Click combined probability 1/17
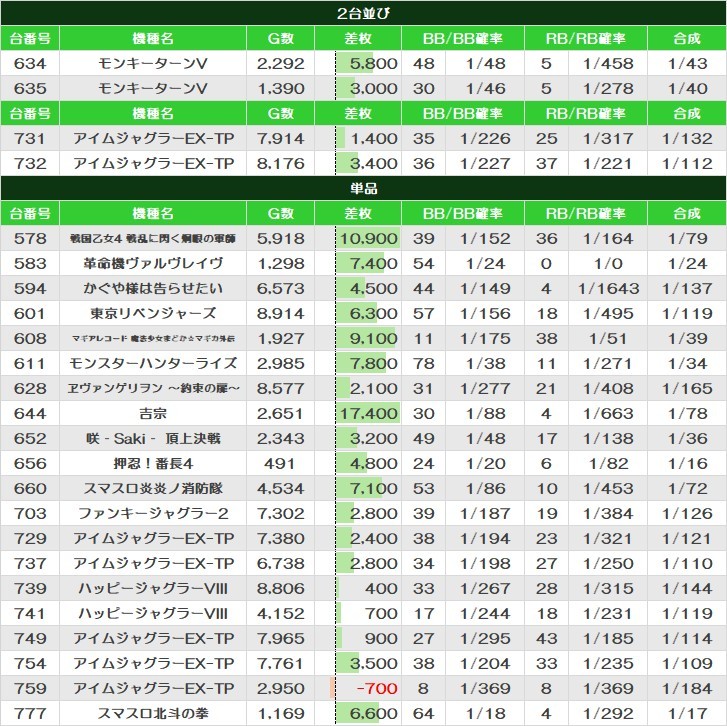727x726 pixels. pyautogui.click(x=688, y=713)
